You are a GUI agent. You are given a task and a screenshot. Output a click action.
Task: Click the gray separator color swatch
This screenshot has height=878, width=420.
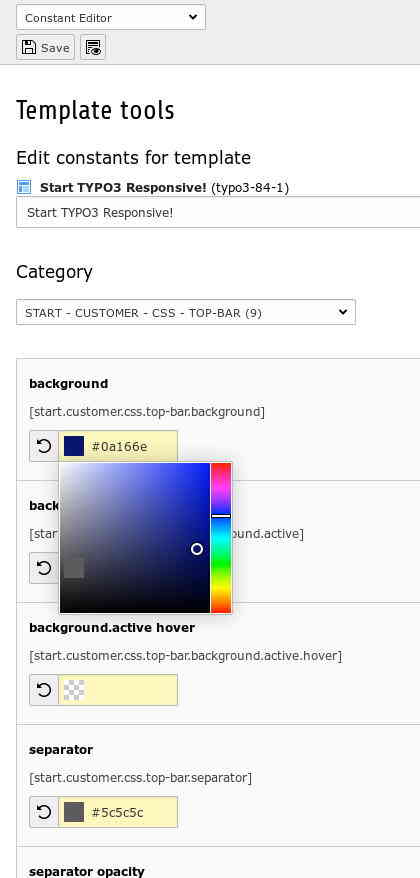click(74, 812)
